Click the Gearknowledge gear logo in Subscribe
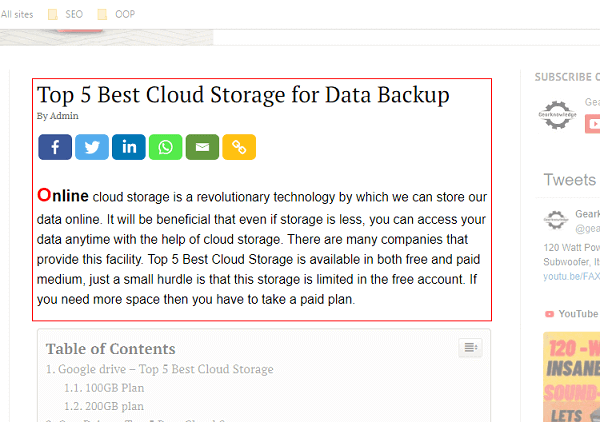 (x=557, y=115)
